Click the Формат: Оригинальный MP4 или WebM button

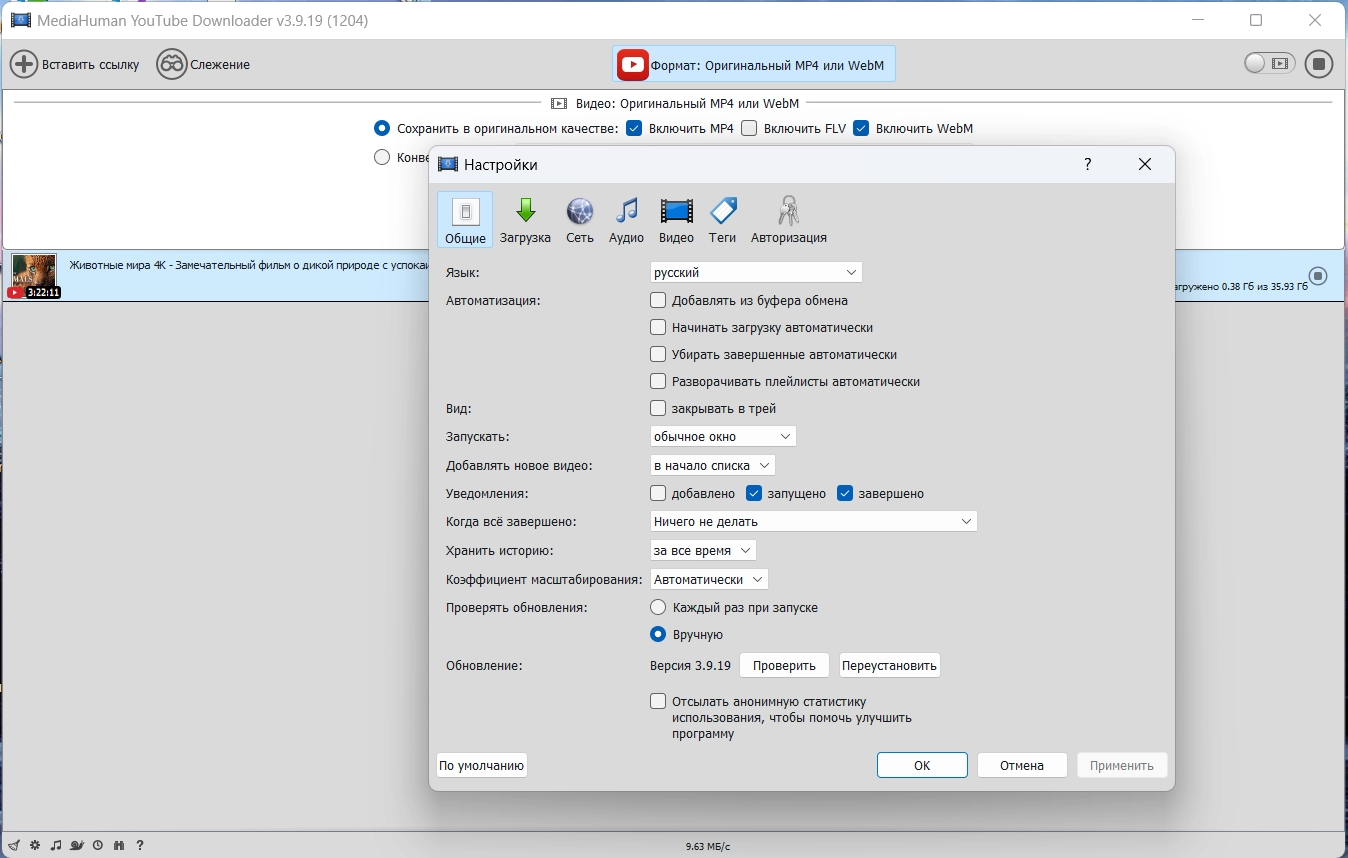[754, 65]
